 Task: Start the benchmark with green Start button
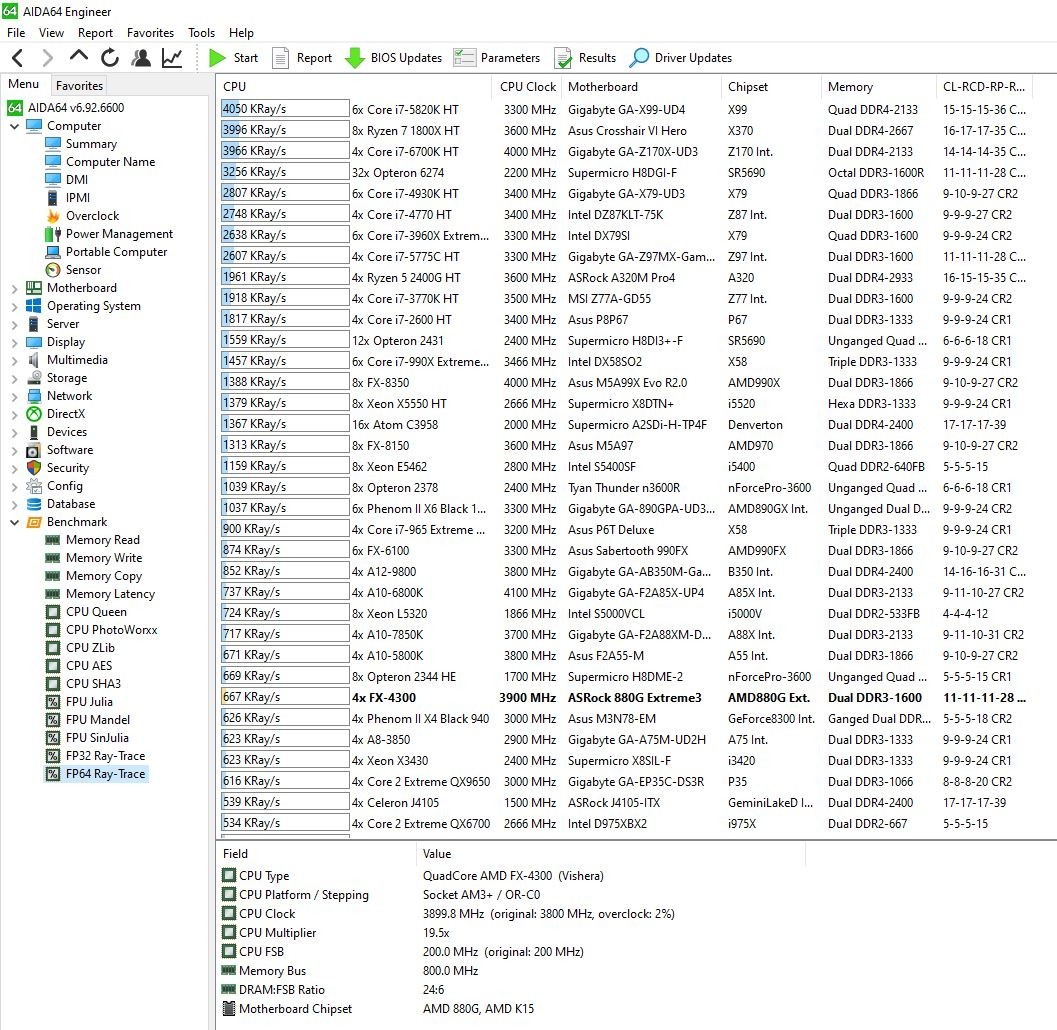tap(233, 58)
